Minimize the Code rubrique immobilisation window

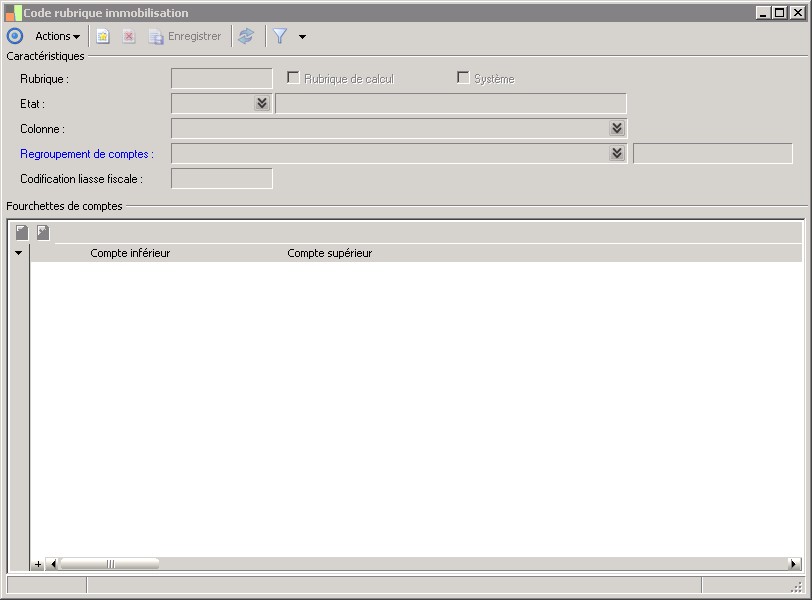tap(762, 13)
